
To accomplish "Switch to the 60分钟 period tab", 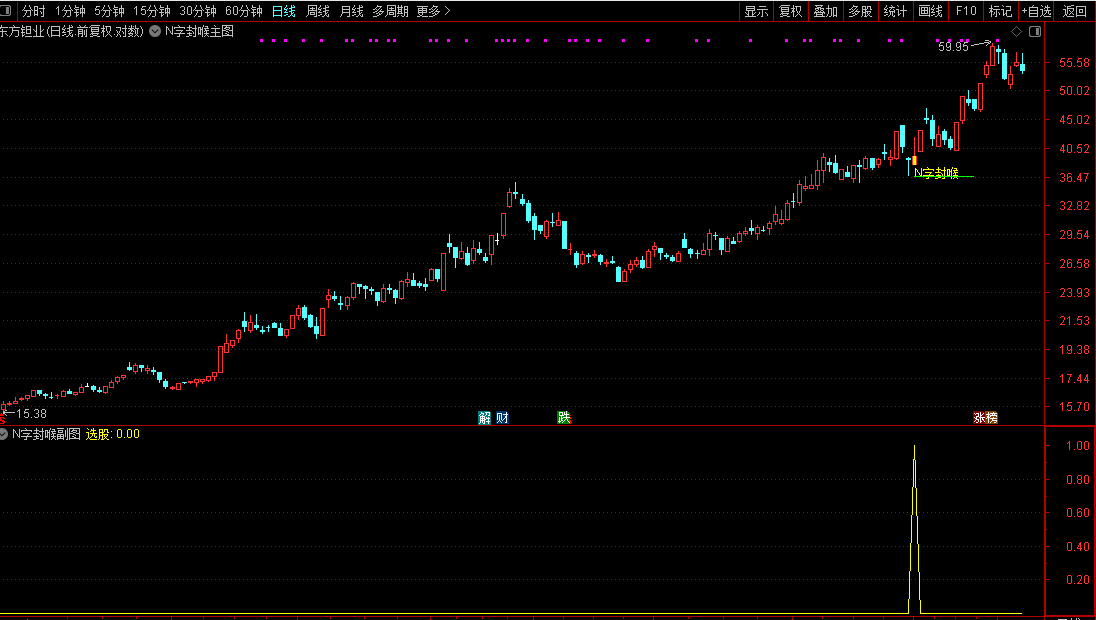I will click(243, 11).
